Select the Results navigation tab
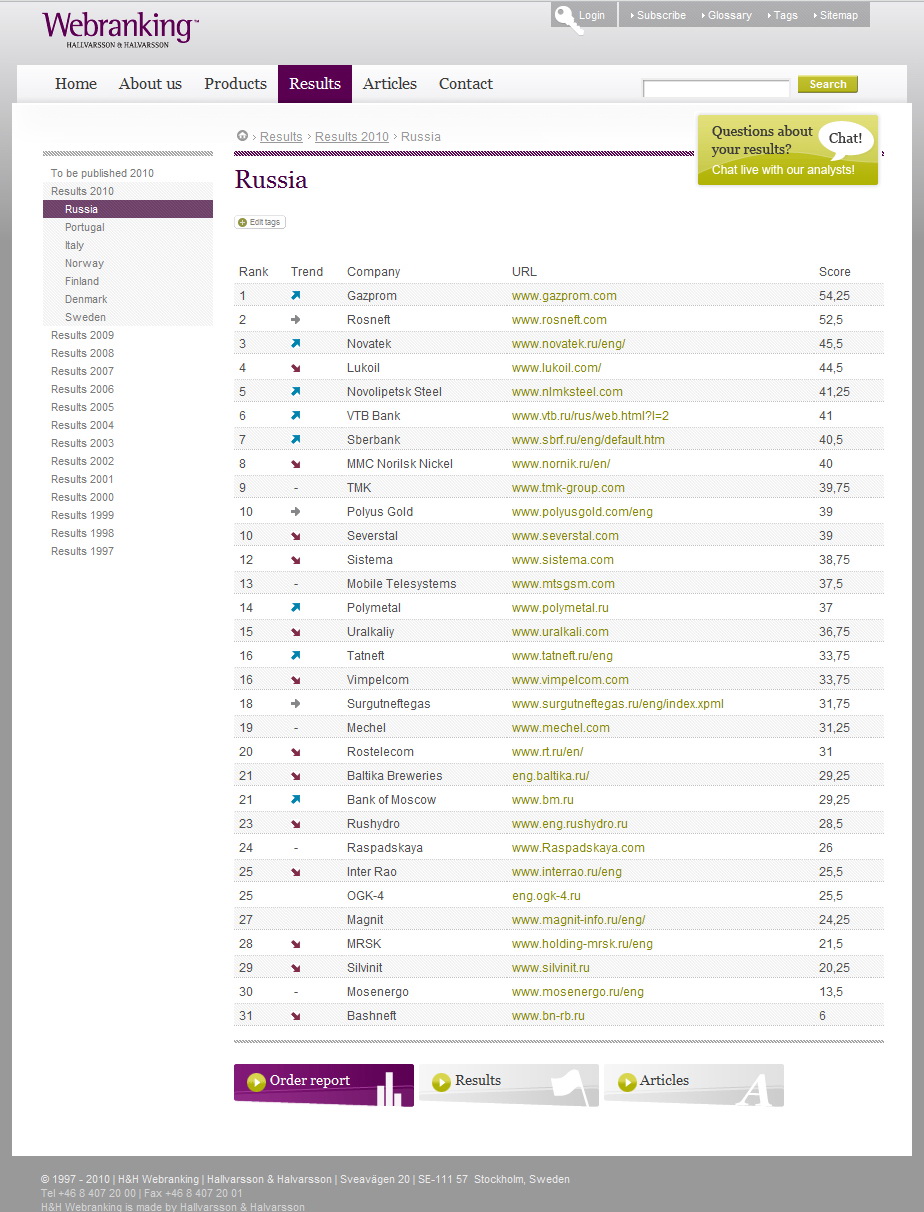This screenshot has width=924, height=1212. pos(315,84)
